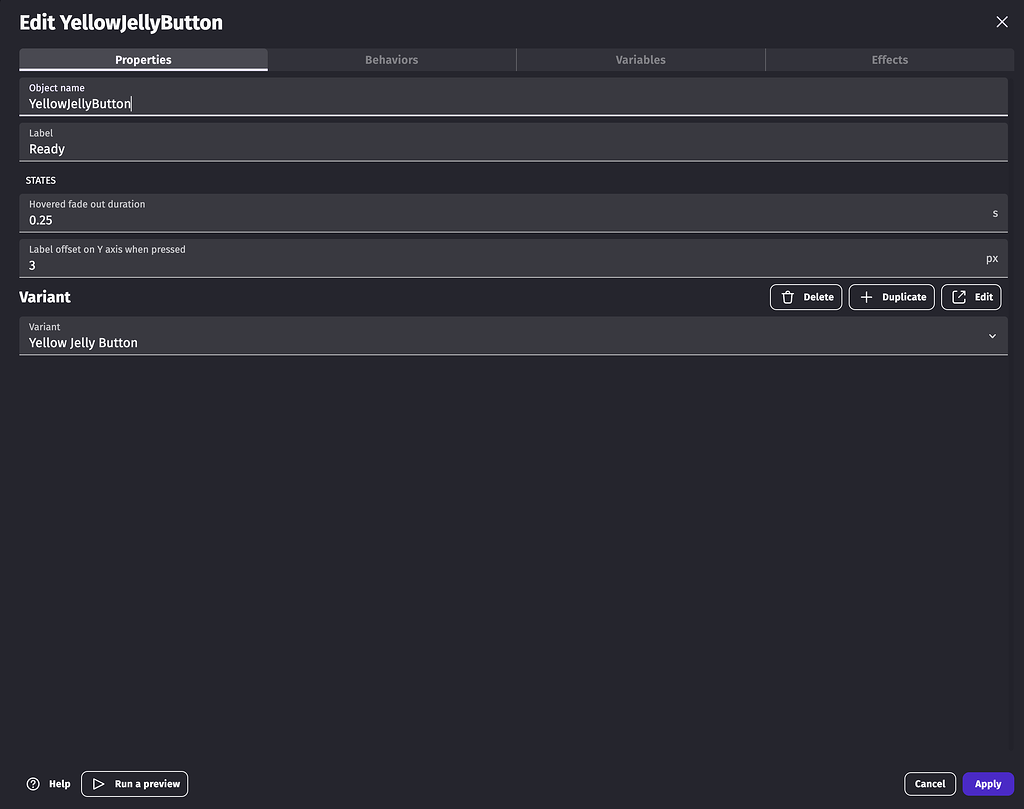The width and height of the screenshot is (1024, 809).
Task: Click the trash icon on Delete variant
Action: (x=788, y=297)
